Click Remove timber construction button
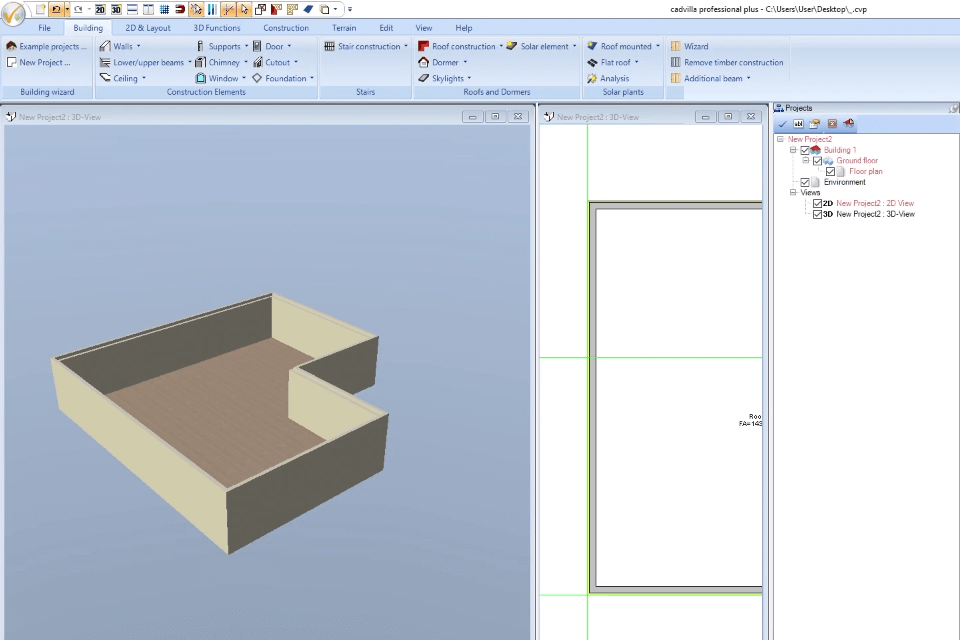 pyautogui.click(x=727, y=62)
